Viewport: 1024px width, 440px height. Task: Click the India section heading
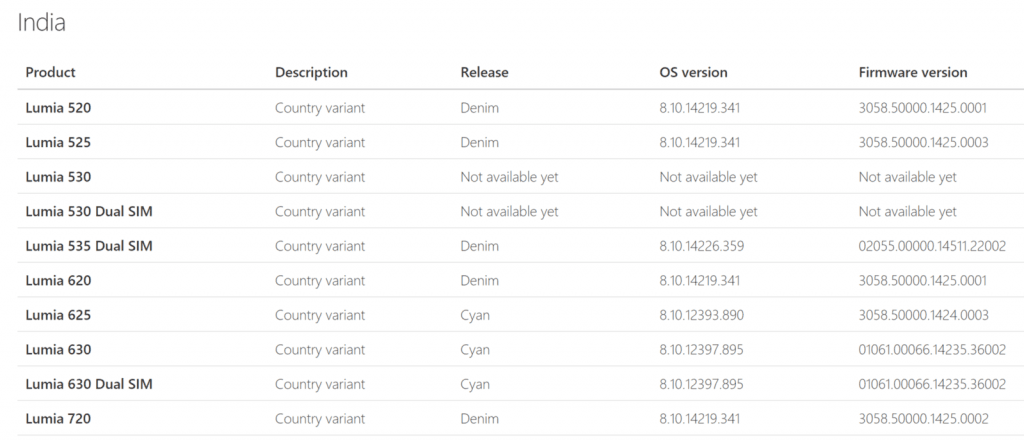41,23
